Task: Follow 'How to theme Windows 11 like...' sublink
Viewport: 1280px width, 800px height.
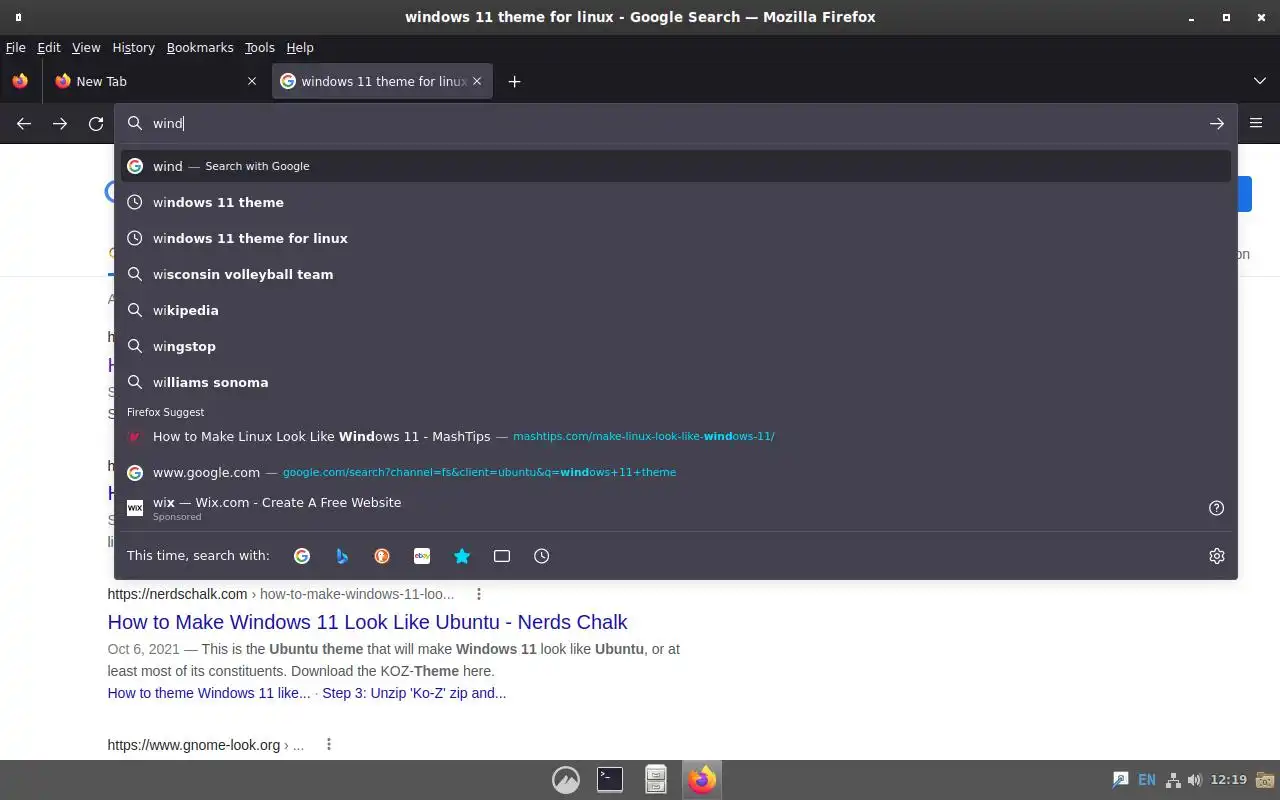Action: 209,693
